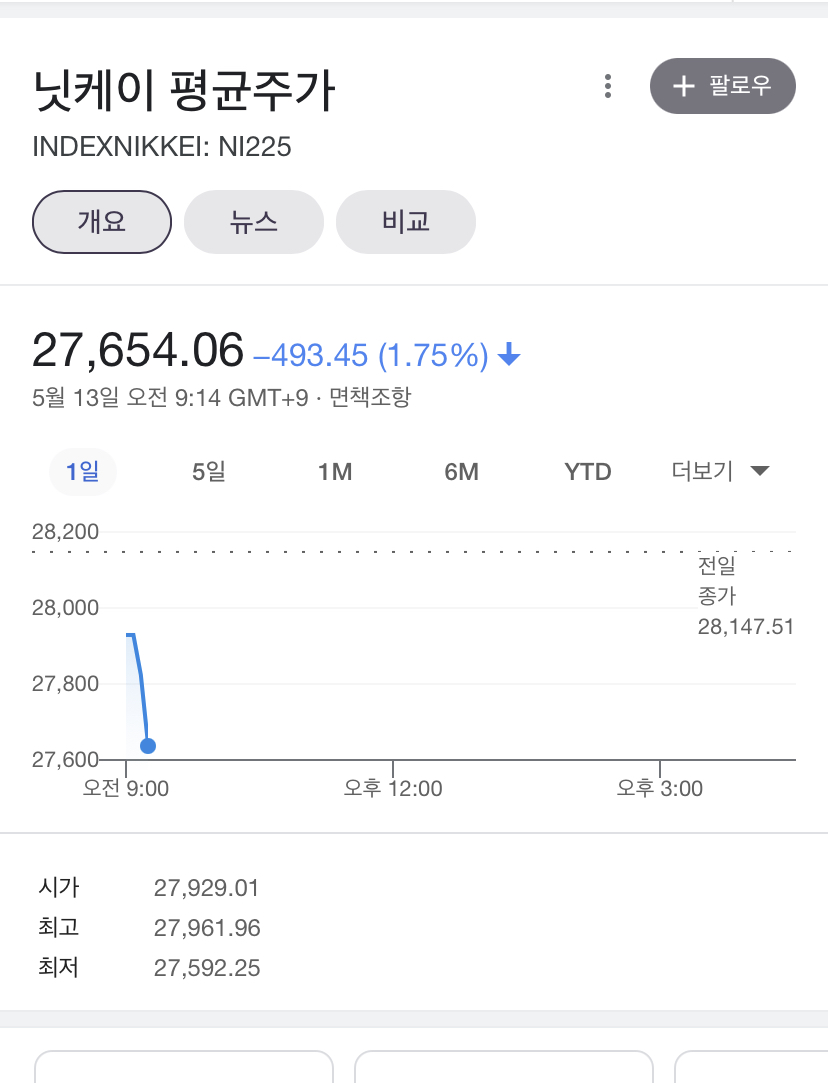Click the 오후 12:00 axis marker
The image size is (828, 1083).
tap(393, 788)
